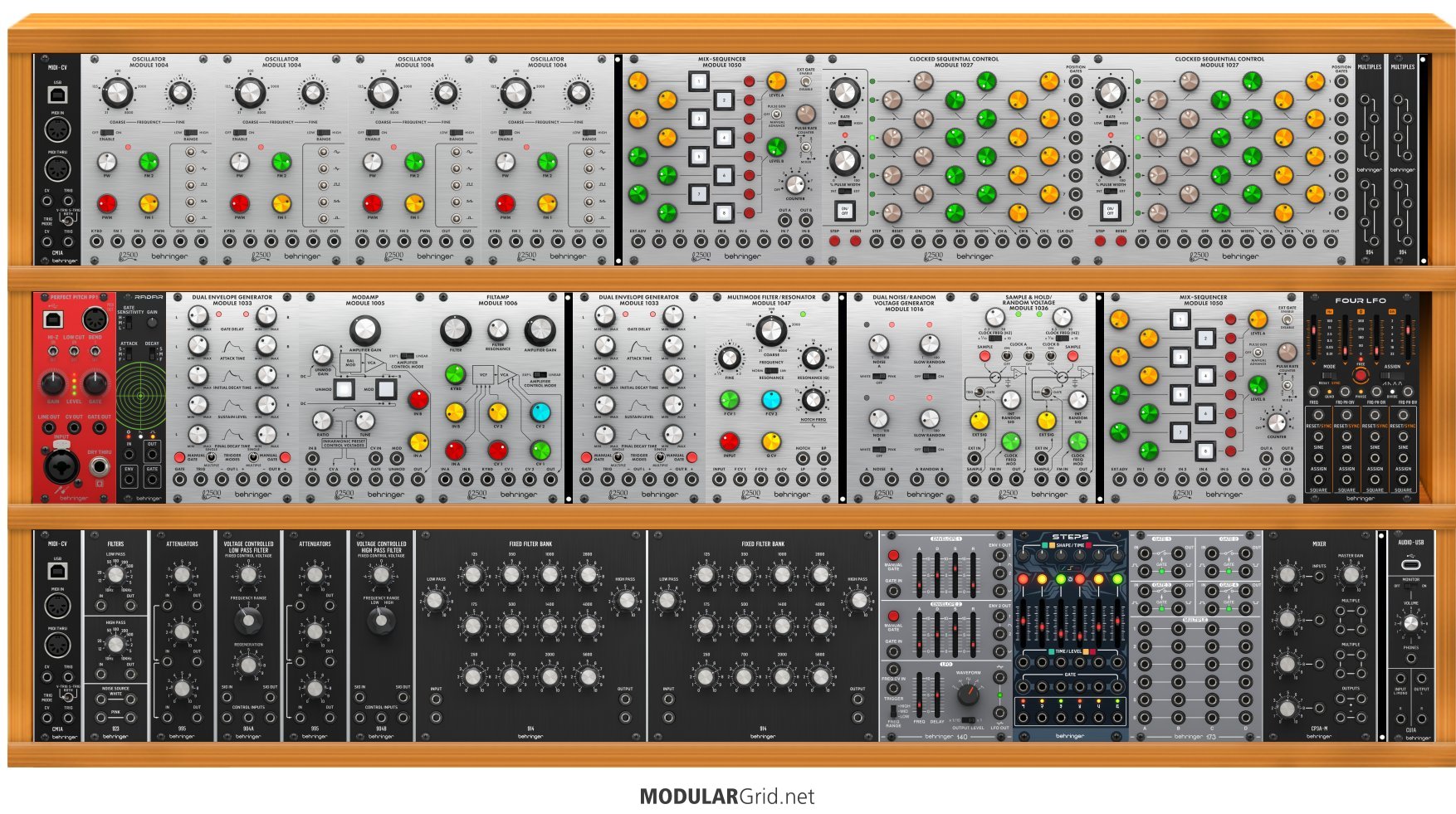Toggle the Norm/Lim resonance switch on Module 1047
Screen dimensions: 1456x814
(x=770, y=371)
